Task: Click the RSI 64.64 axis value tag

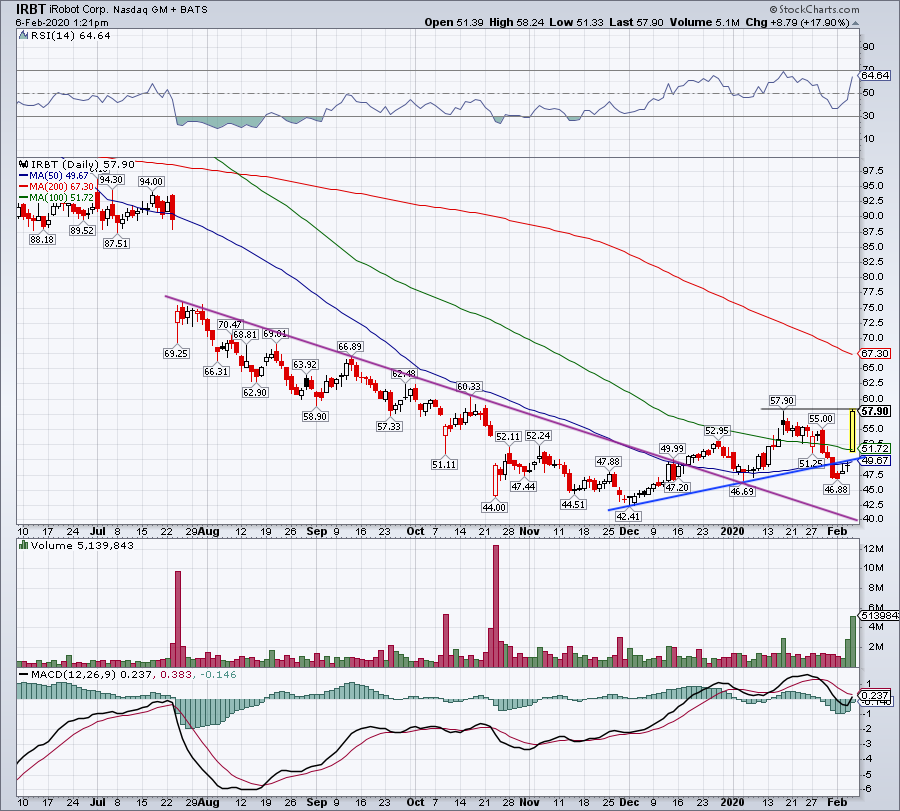Action: click(x=875, y=75)
